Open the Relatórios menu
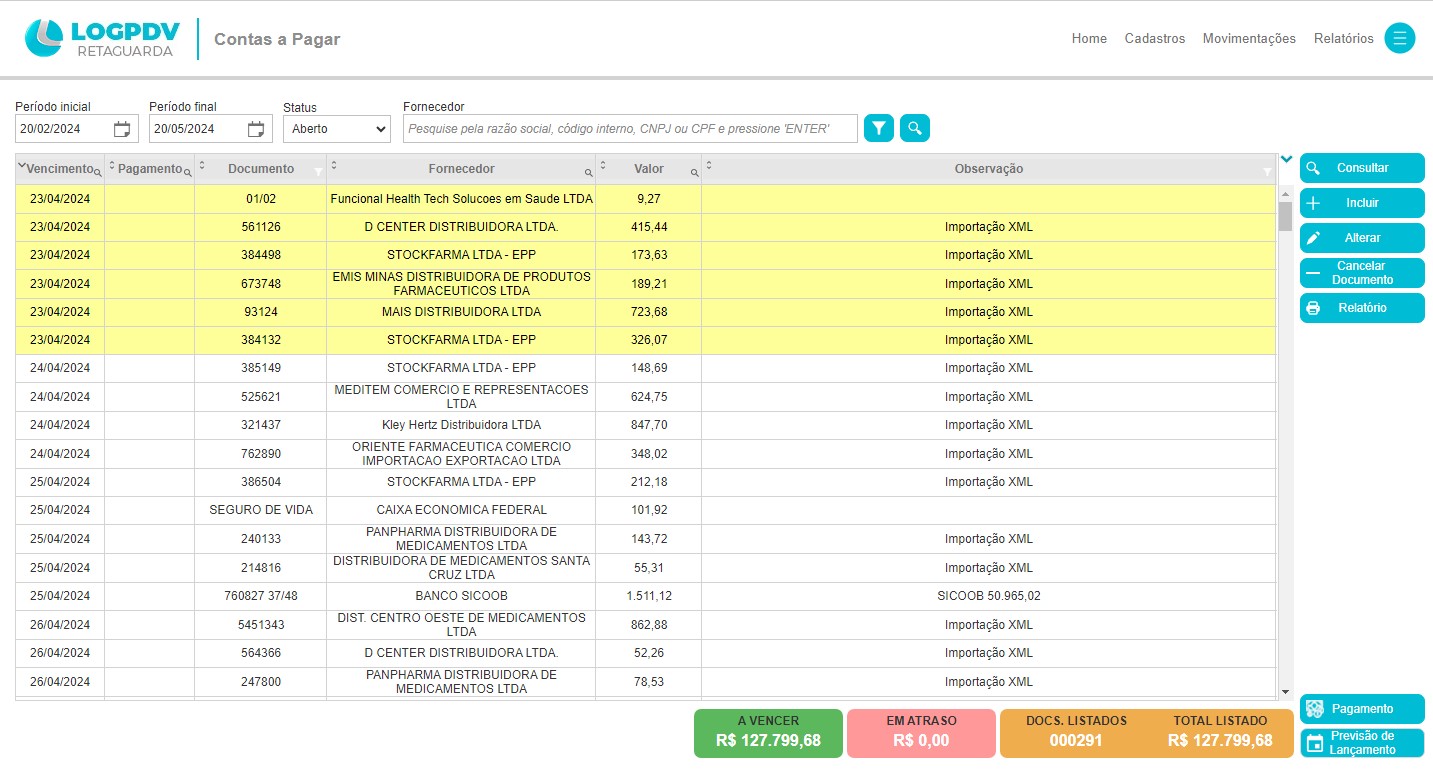This screenshot has width=1433, height=774. coord(1343,39)
